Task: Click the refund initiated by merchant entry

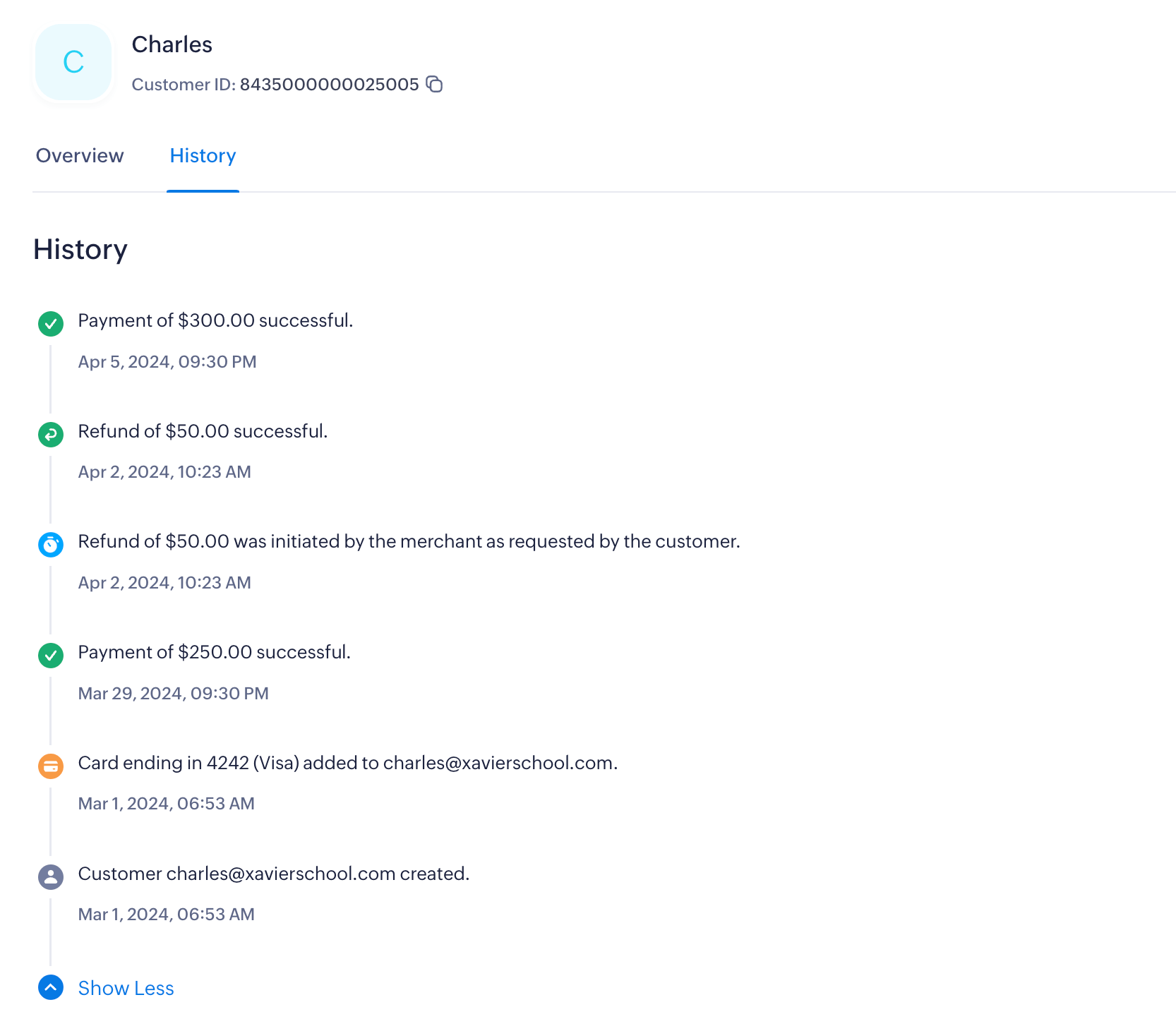Action: tap(409, 541)
